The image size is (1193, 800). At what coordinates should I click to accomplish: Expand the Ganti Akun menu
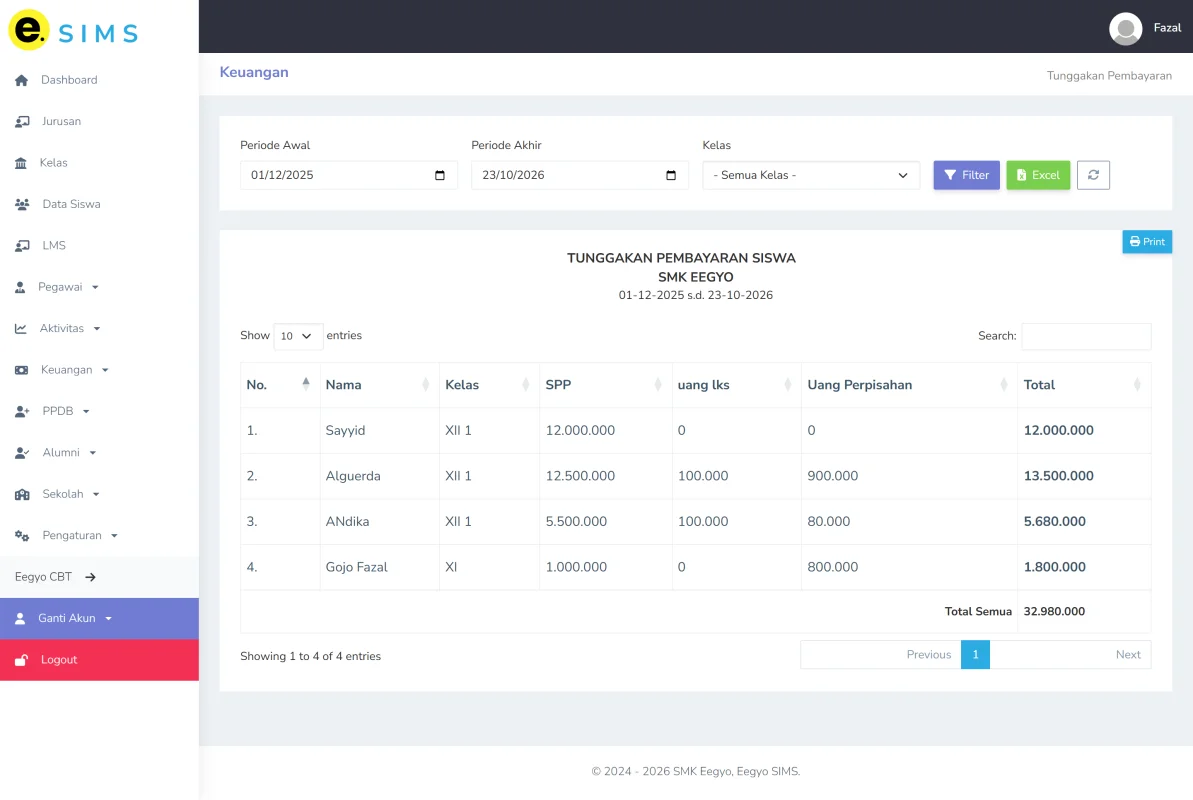[99, 618]
